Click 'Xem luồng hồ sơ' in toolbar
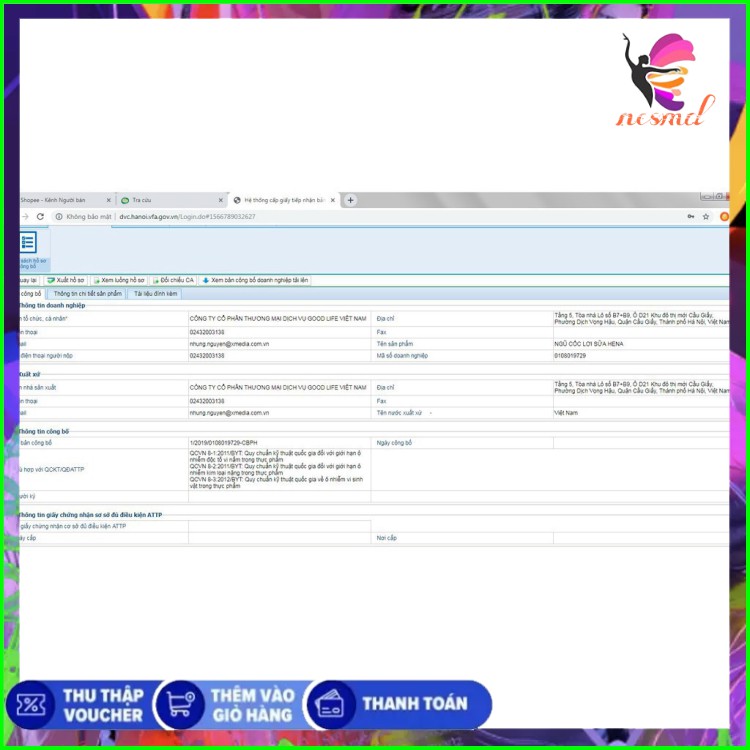750x750 pixels. [x=119, y=281]
